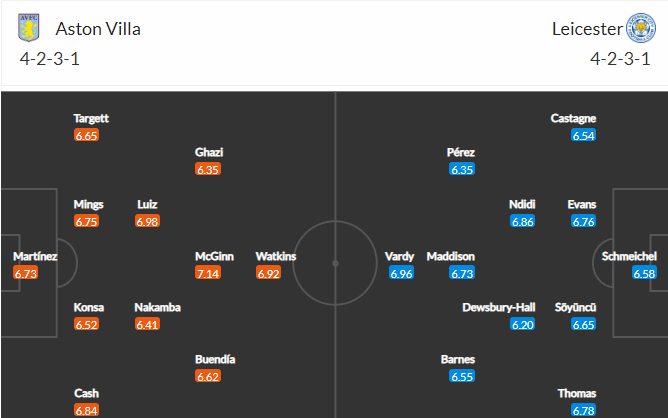
Task: Select Maddison on the lineup pitch
Action: pyautogui.click(x=451, y=256)
